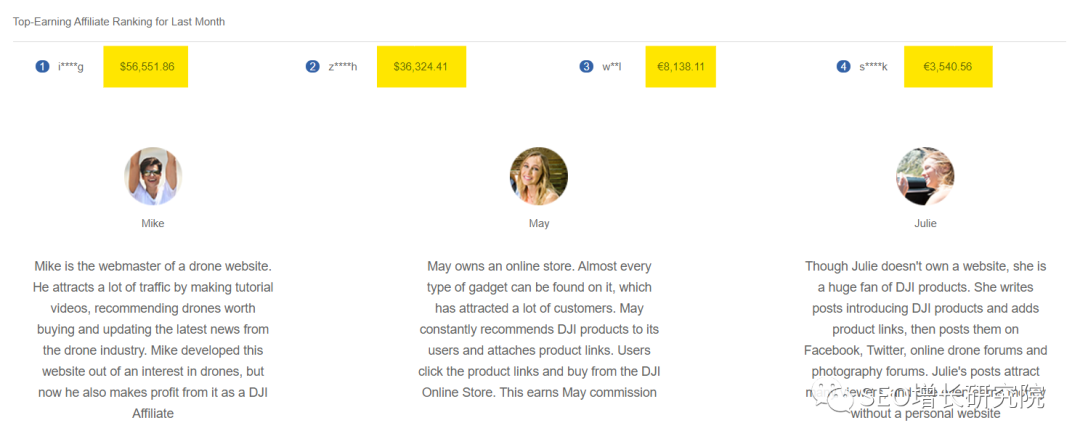Click Mike's drone webmaster description paragraph
This screenshot has height=444, width=1080.
coord(153,340)
